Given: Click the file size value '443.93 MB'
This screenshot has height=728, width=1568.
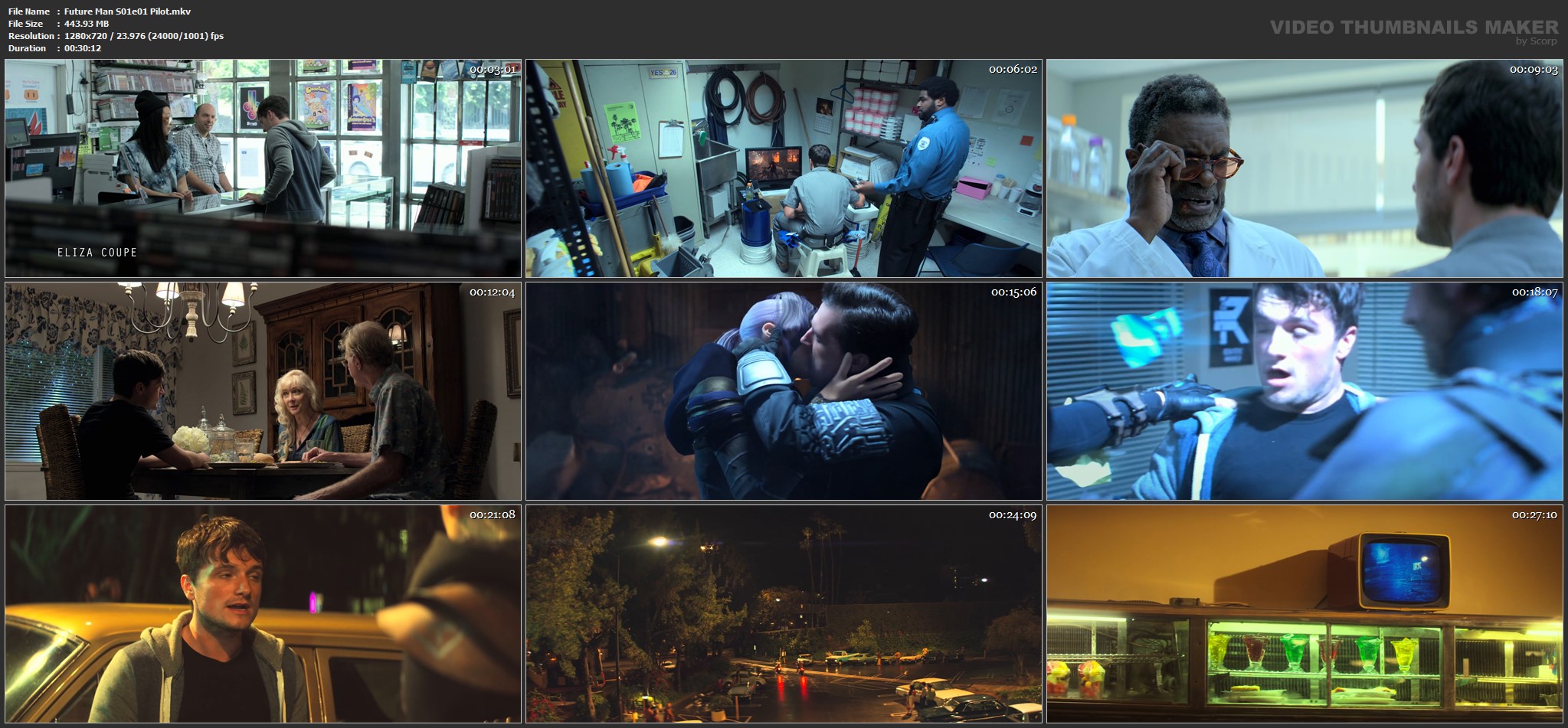Looking at the screenshot, I should 87,24.
